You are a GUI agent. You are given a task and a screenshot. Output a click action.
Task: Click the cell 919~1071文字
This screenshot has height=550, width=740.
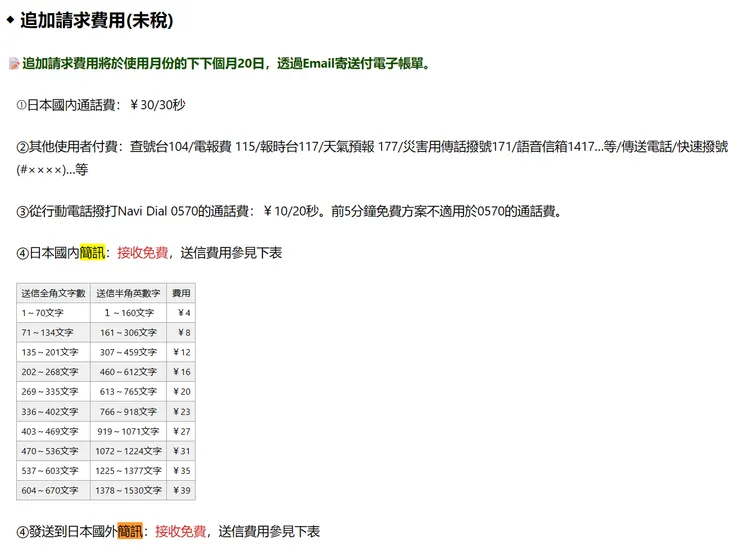click(x=128, y=432)
